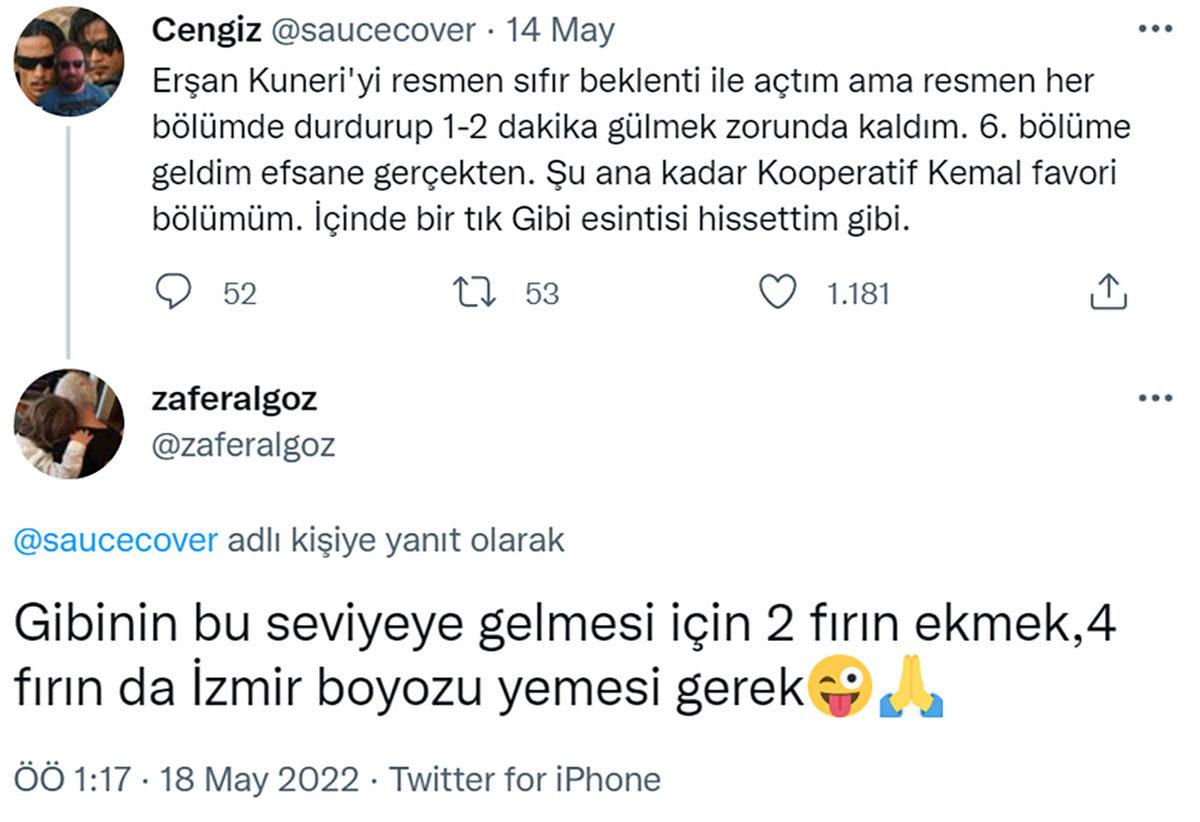The image size is (1200, 822).
Task: Click the retweet icon showing 53
Action: point(477,293)
